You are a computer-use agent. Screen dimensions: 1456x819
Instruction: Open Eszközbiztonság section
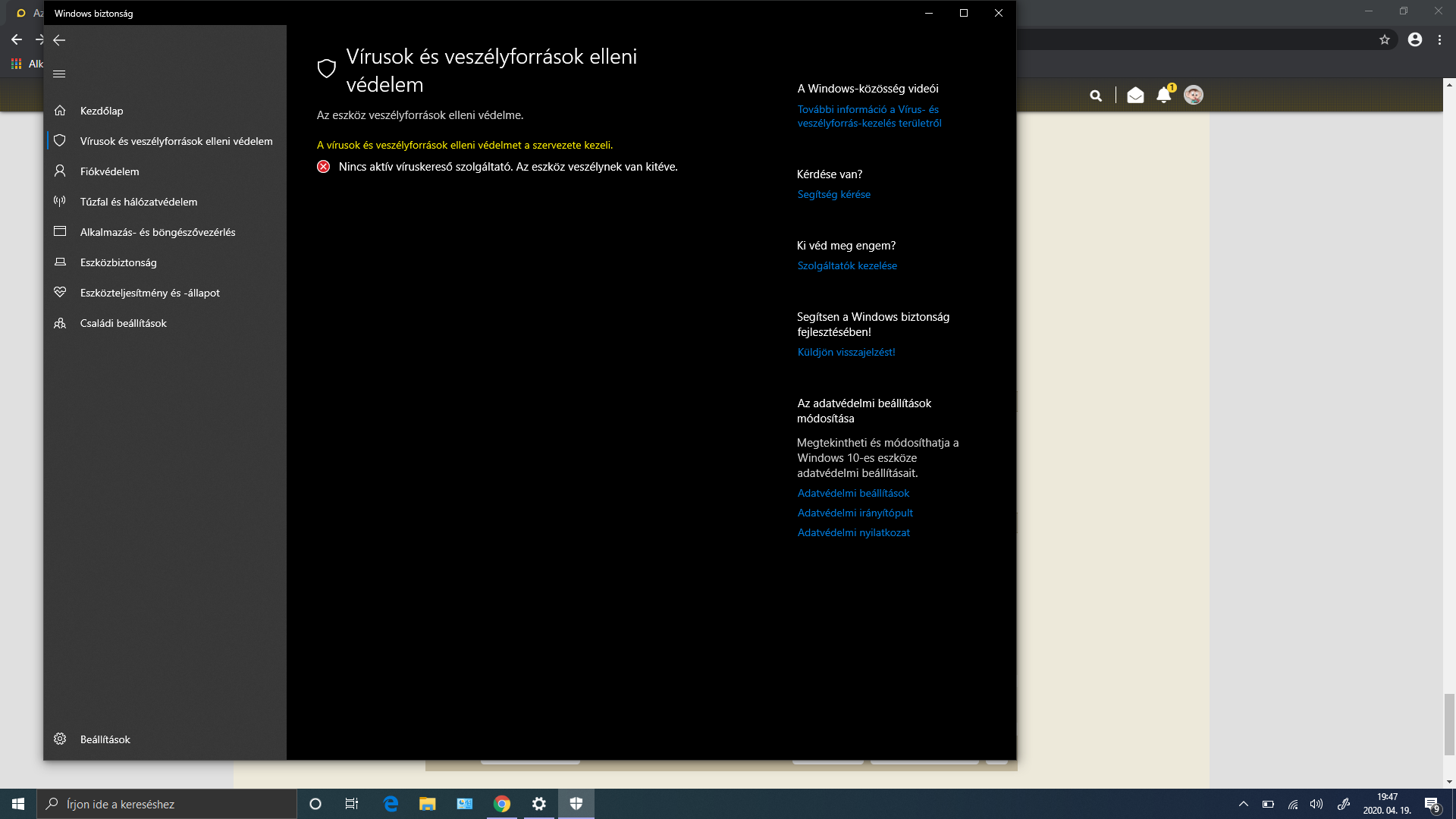click(165, 262)
